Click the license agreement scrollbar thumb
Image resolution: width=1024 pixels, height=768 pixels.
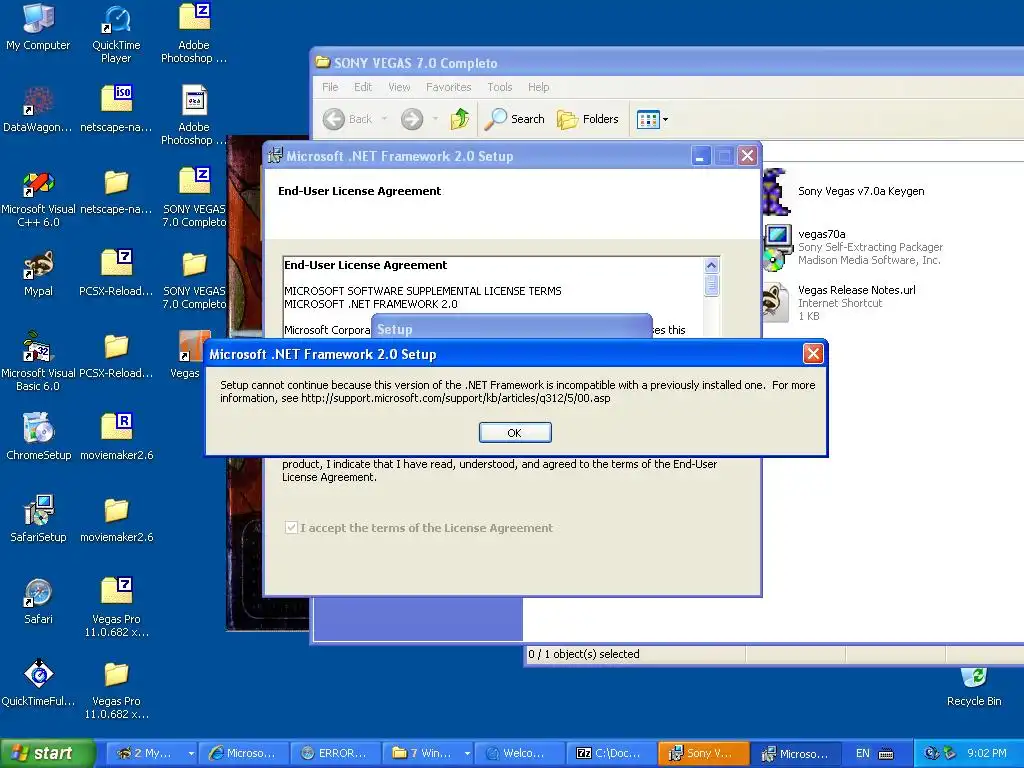712,285
